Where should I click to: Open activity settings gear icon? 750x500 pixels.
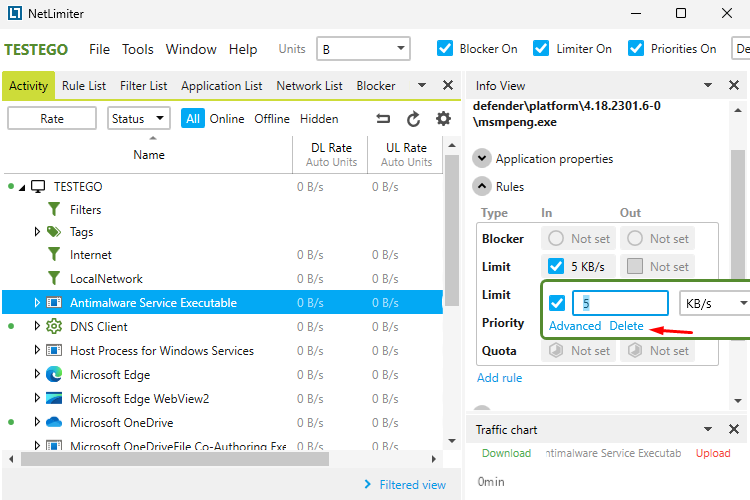click(443, 119)
